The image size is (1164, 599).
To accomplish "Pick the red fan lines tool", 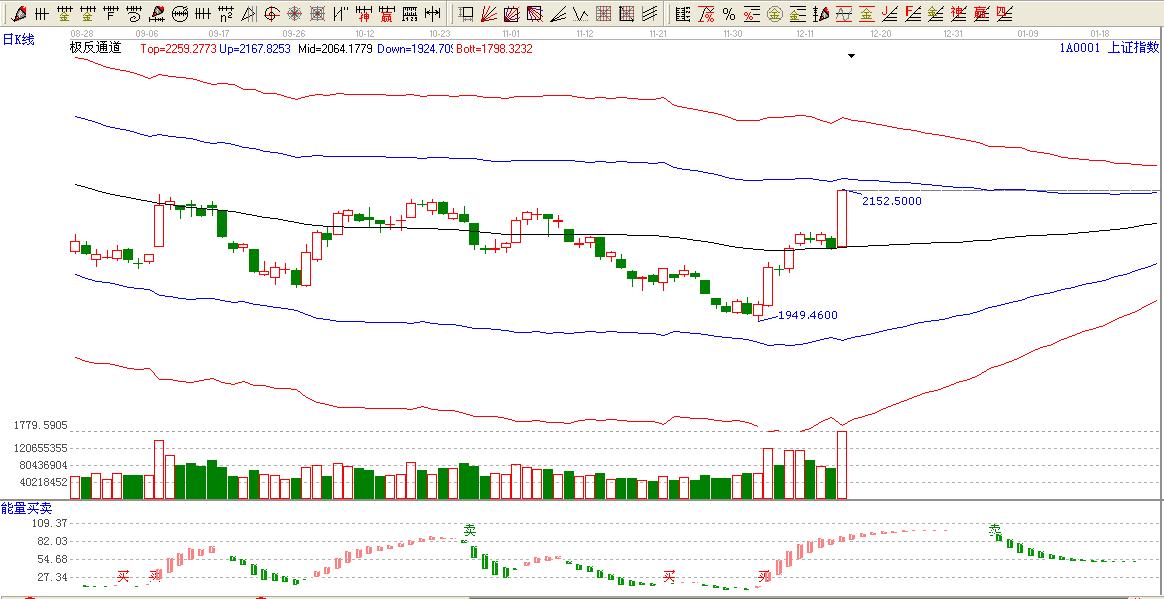I will [488, 14].
